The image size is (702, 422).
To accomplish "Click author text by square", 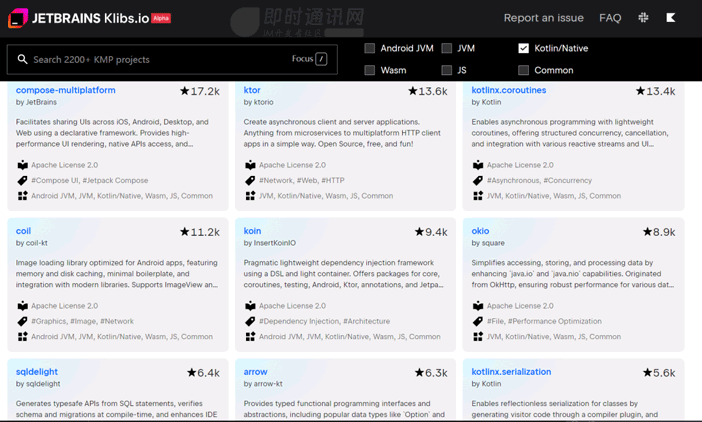I will click(x=488, y=243).
